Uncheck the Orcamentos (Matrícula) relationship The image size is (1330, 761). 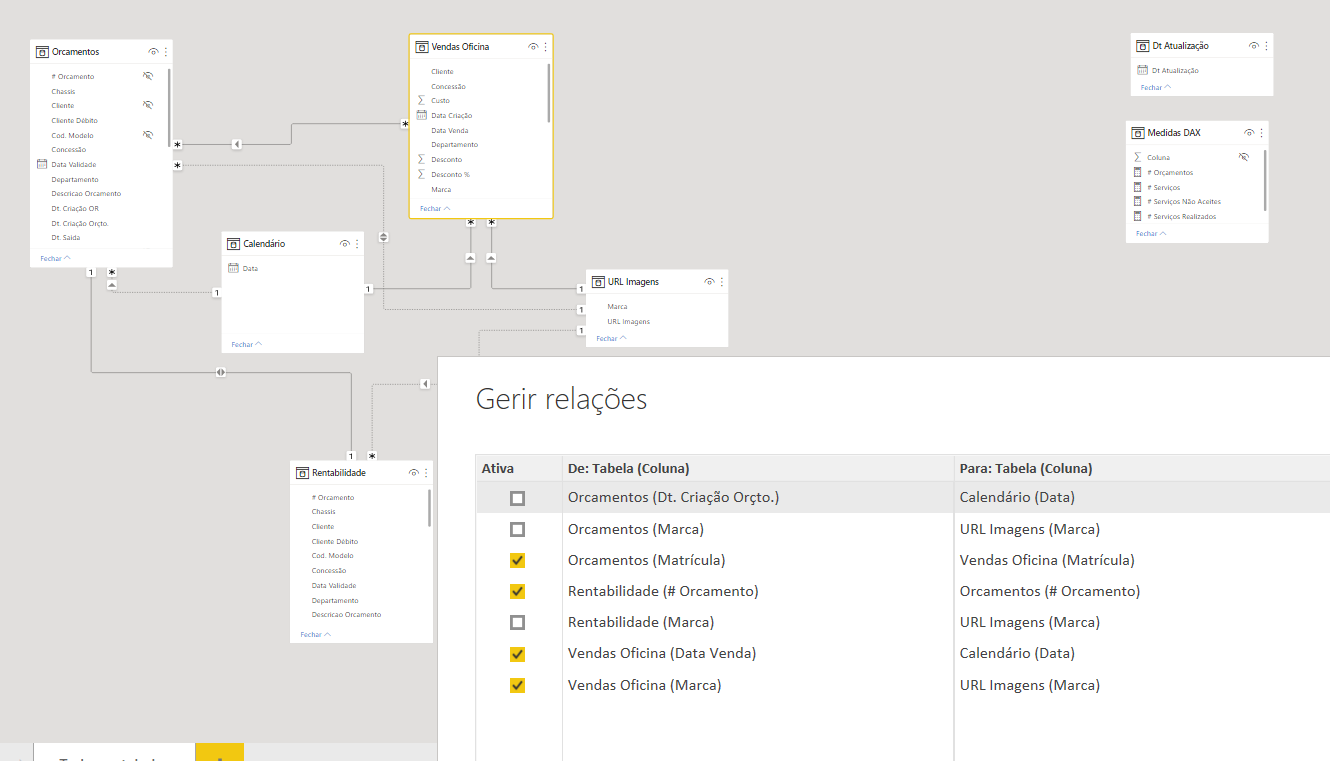tap(517, 560)
